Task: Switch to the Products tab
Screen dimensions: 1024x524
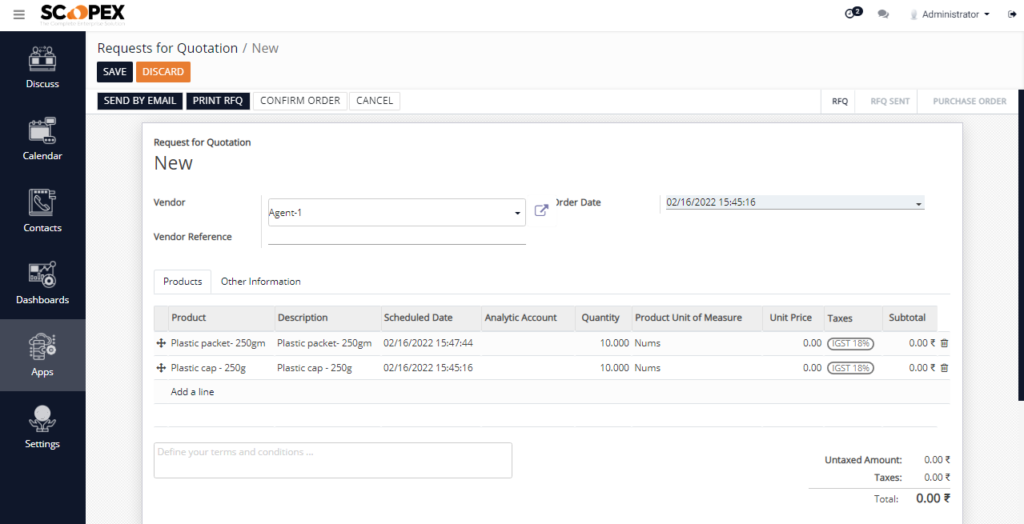Action: pyautogui.click(x=182, y=282)
